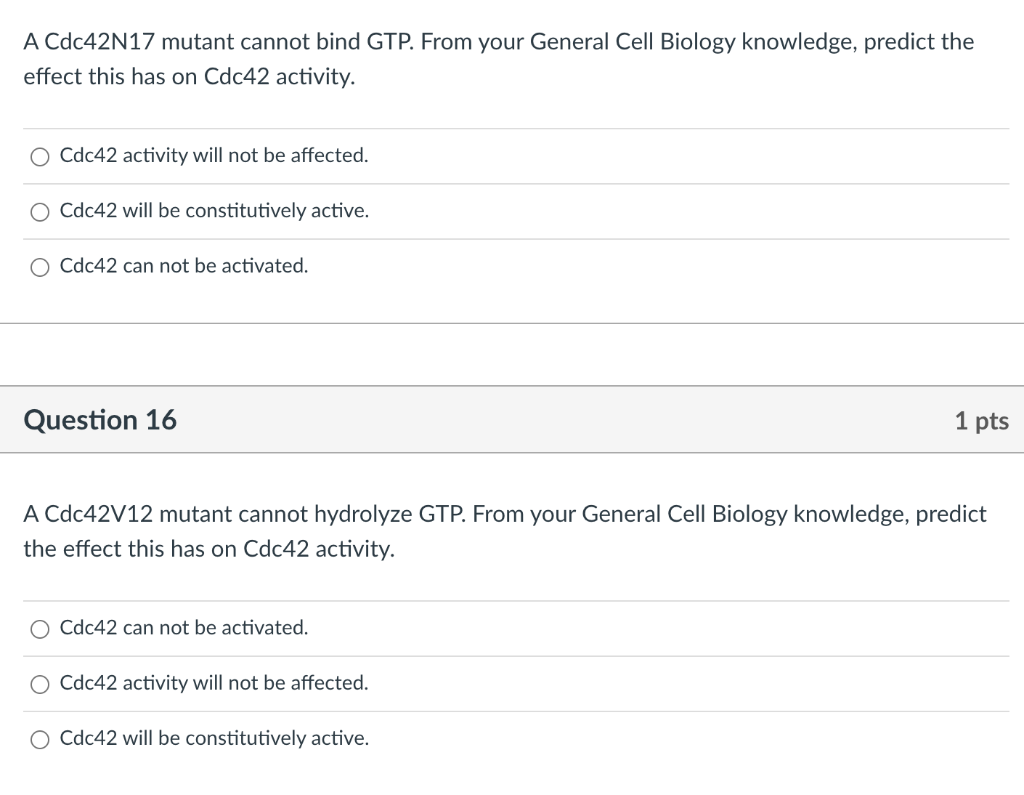Select top question's "activity will not be affected" radio
This screenshot has height=795, width=1024.
point(40,156)
